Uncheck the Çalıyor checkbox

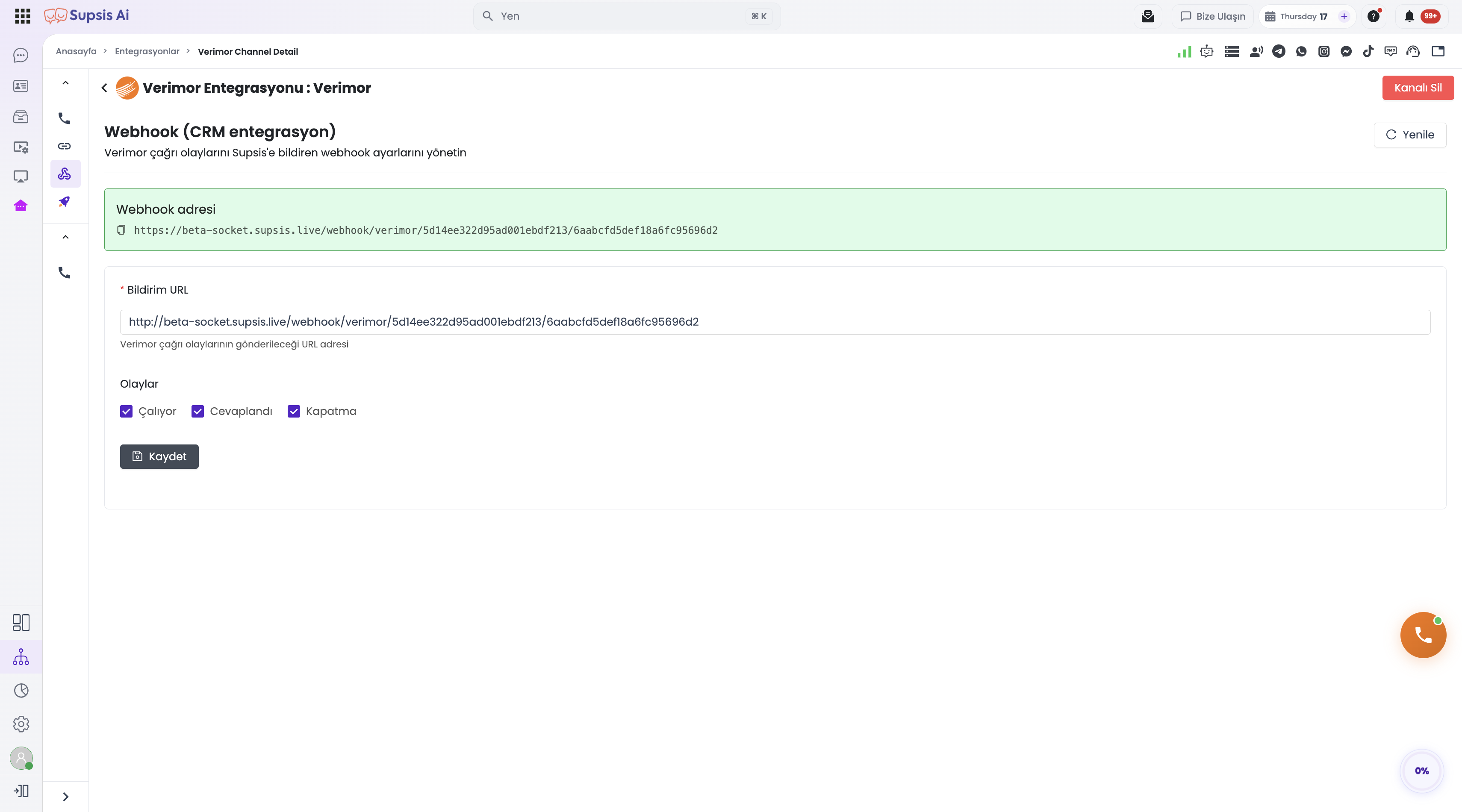(127, 412)
